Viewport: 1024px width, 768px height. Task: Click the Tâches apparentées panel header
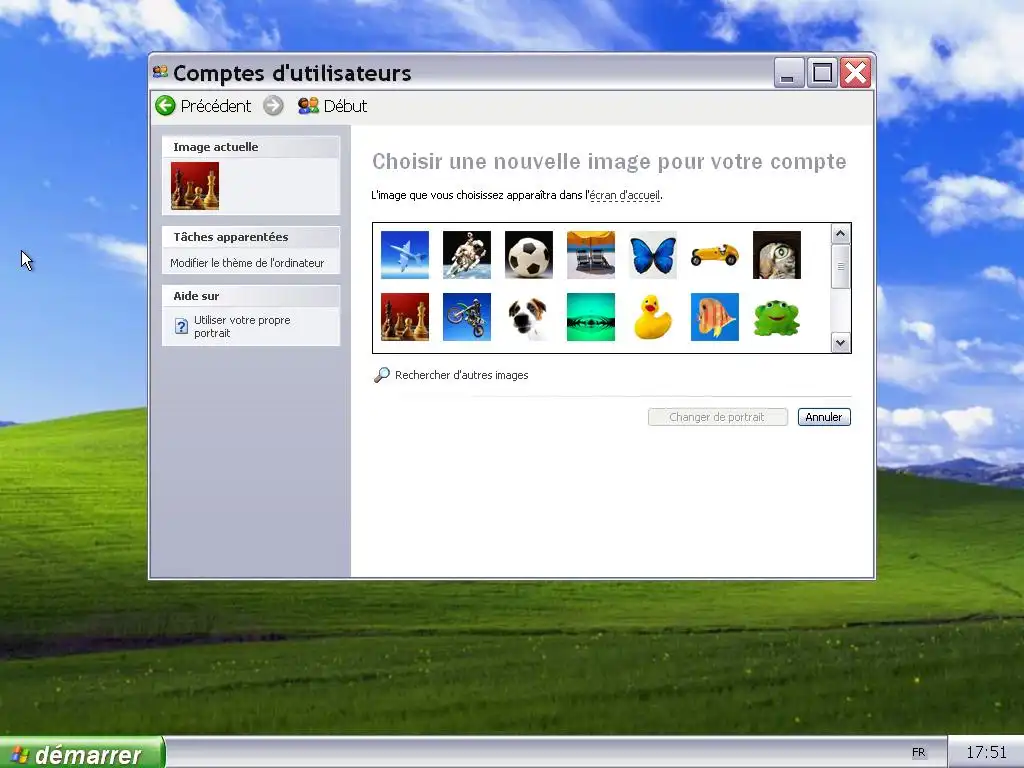pos(251,237)
